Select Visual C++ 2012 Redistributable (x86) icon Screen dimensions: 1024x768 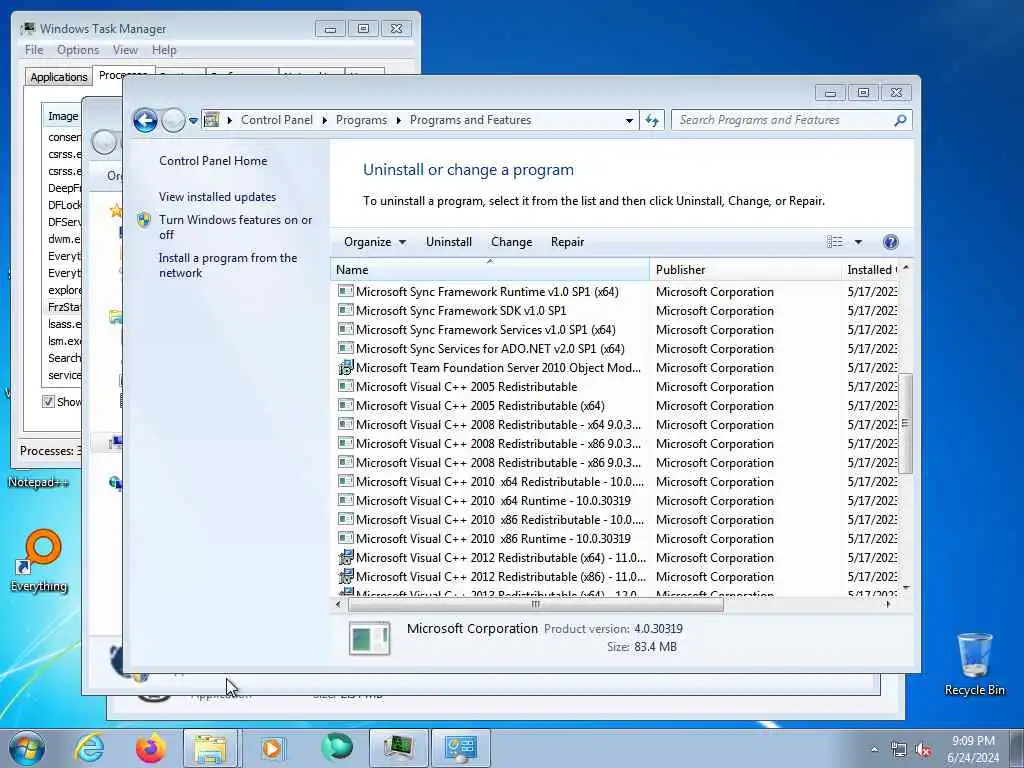345,577
